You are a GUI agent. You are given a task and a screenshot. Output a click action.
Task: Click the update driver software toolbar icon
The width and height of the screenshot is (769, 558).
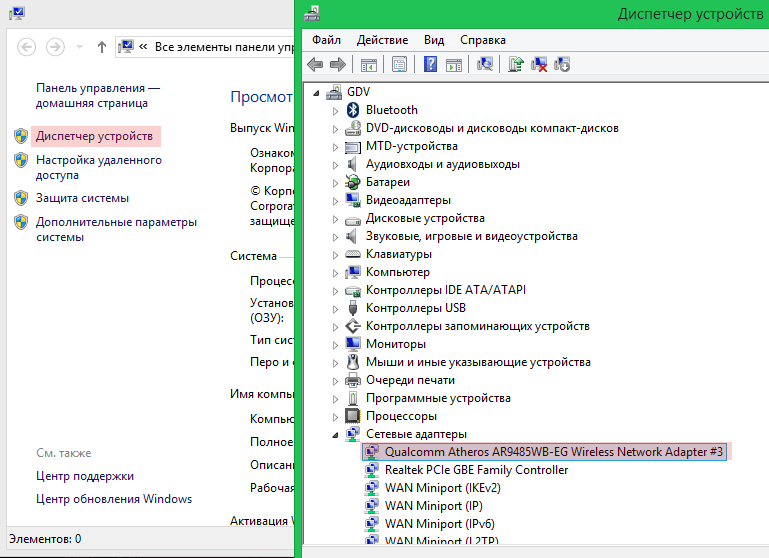click(516, 65)
